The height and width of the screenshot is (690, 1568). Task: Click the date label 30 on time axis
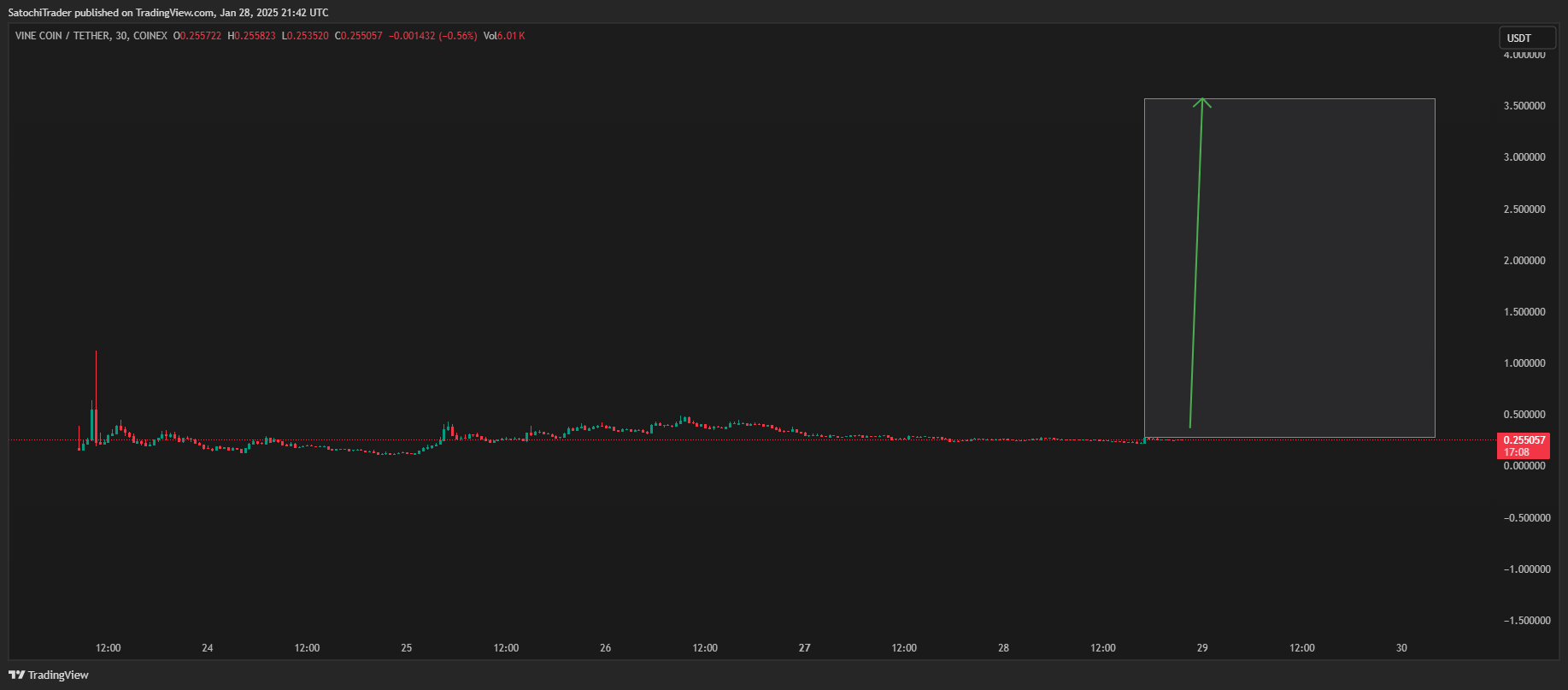[1402, 648]
